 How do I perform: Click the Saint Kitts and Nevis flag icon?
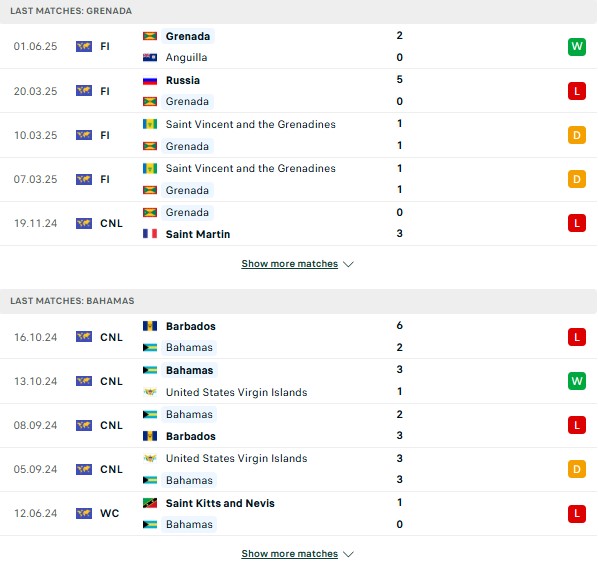150,503
